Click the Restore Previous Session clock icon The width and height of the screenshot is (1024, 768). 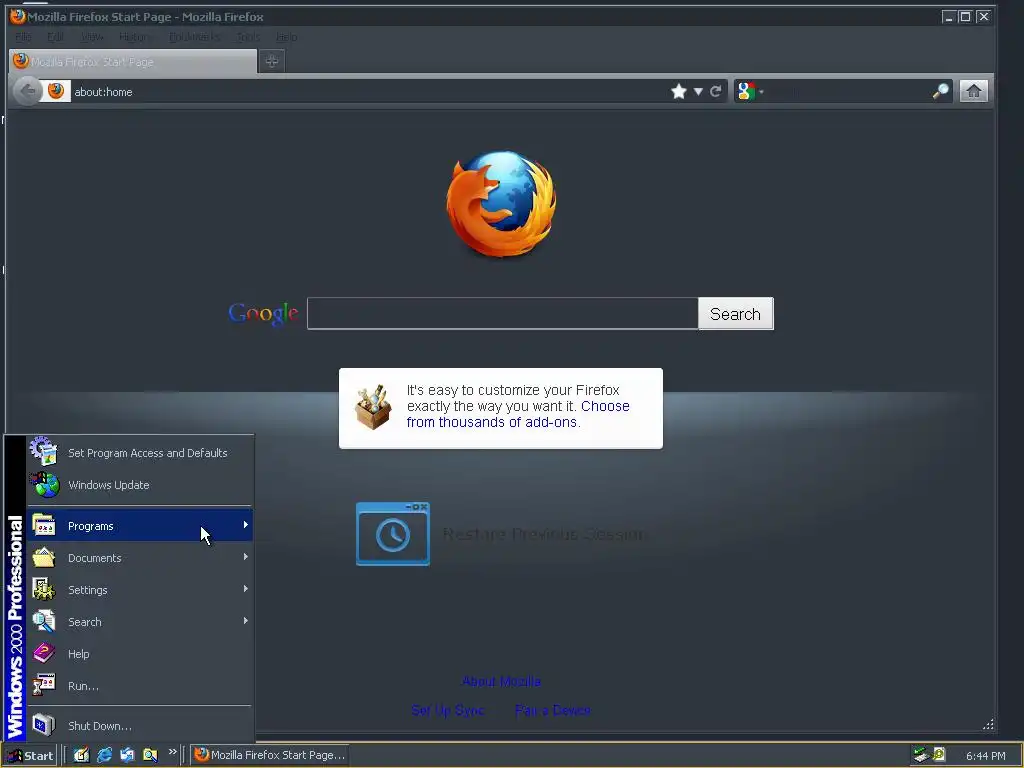tap(392, 534)
